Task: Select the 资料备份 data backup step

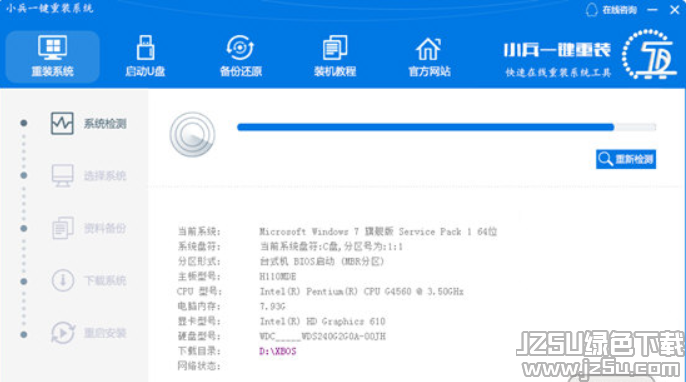Action: (x=89, y=228)
